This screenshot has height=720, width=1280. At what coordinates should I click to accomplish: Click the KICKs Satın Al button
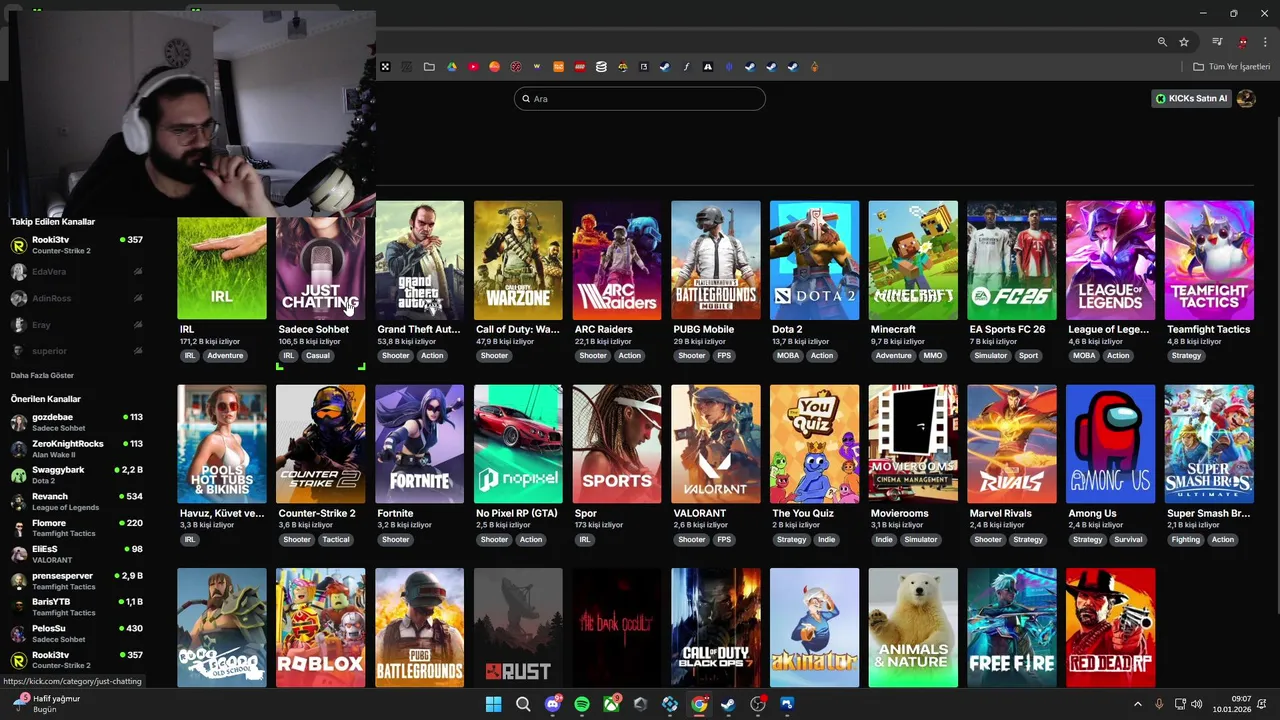[x=1191, y=98]
